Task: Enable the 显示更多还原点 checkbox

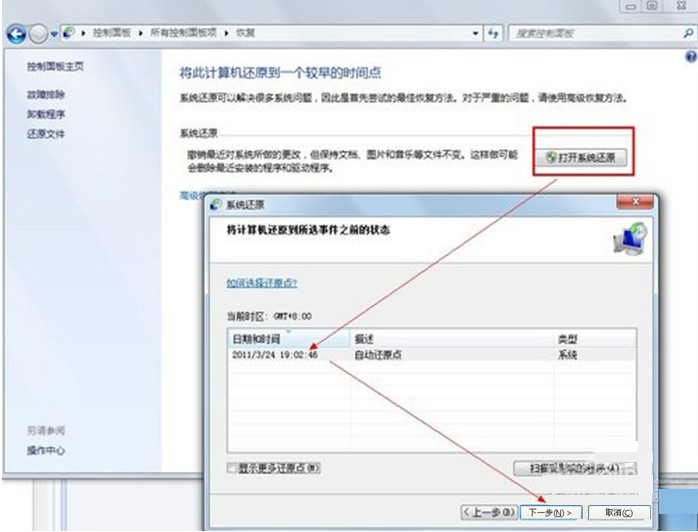Action: point(233,467)
